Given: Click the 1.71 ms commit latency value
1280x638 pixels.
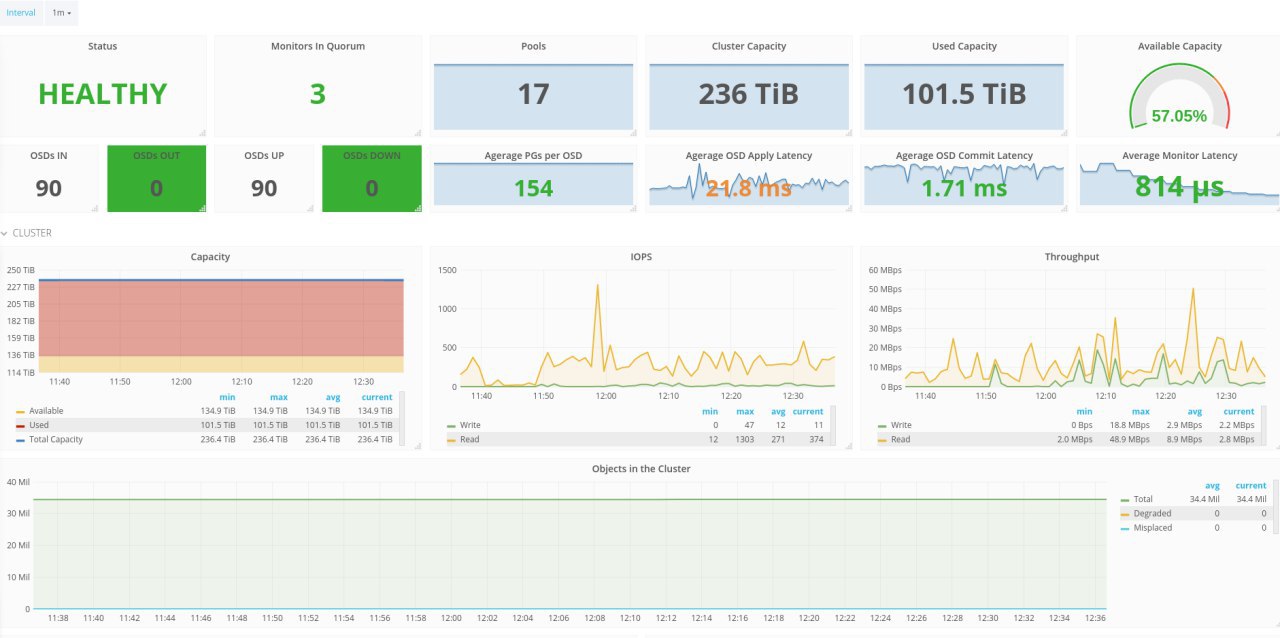Looking at the screenshot, I should click(964, 188).
